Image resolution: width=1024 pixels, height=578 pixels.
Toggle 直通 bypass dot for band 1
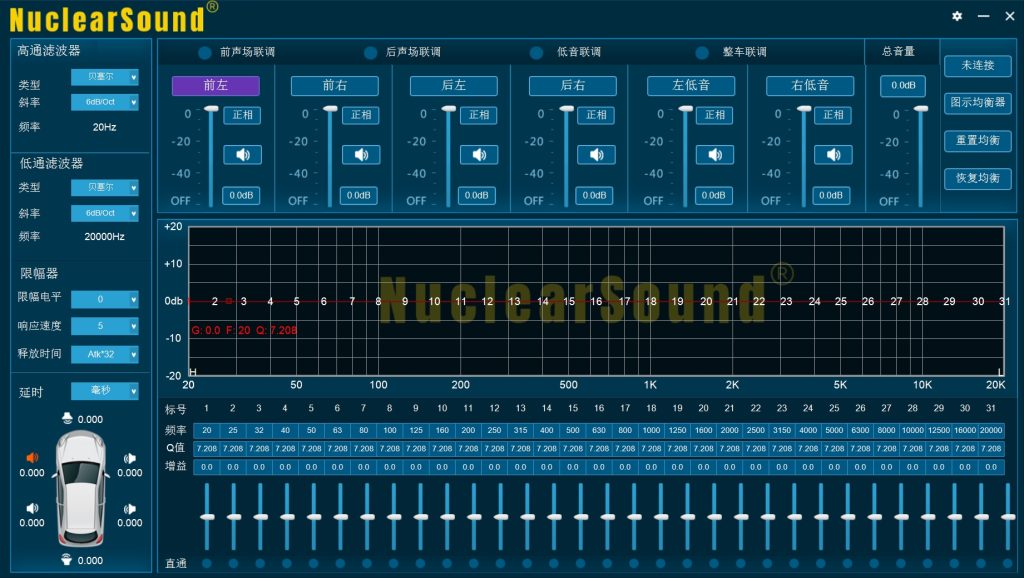tap(207, 563)
